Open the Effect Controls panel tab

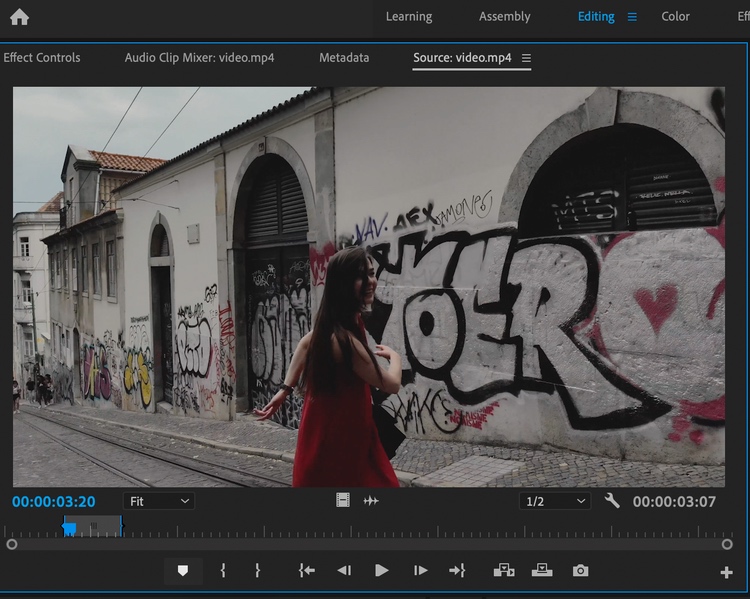(x=42, y=58)
